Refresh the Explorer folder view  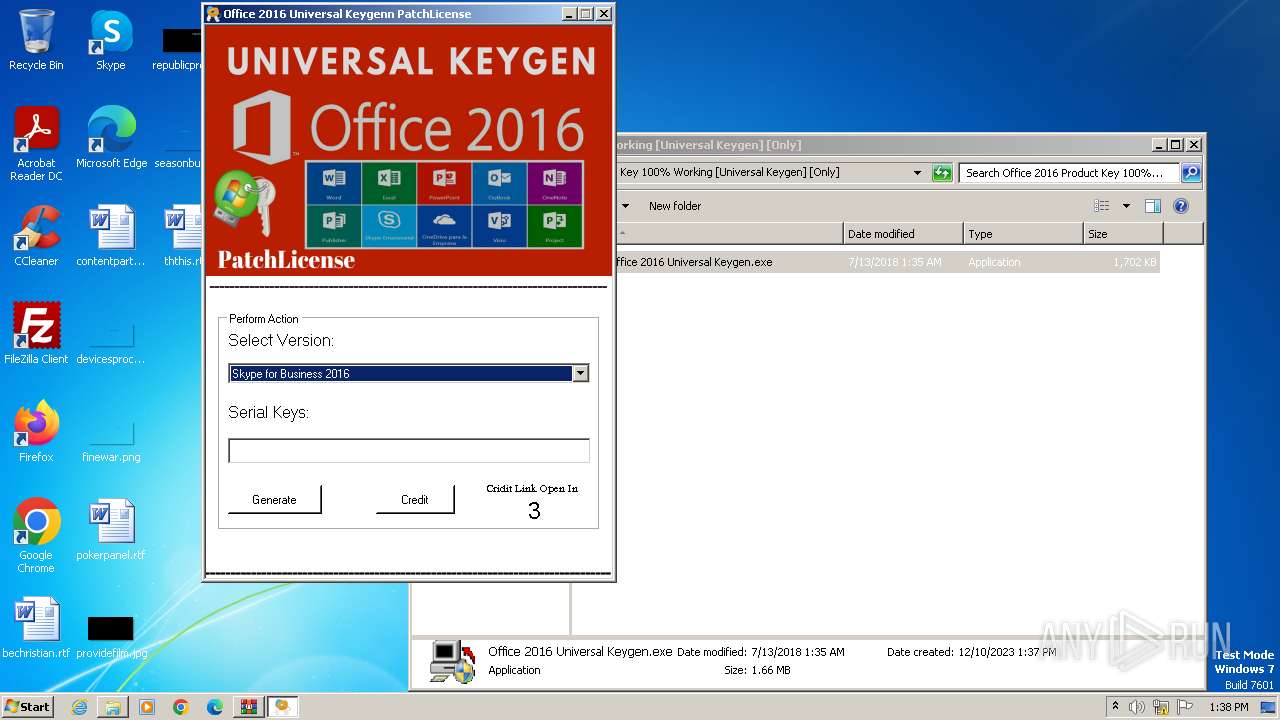(x=942, y=173)
